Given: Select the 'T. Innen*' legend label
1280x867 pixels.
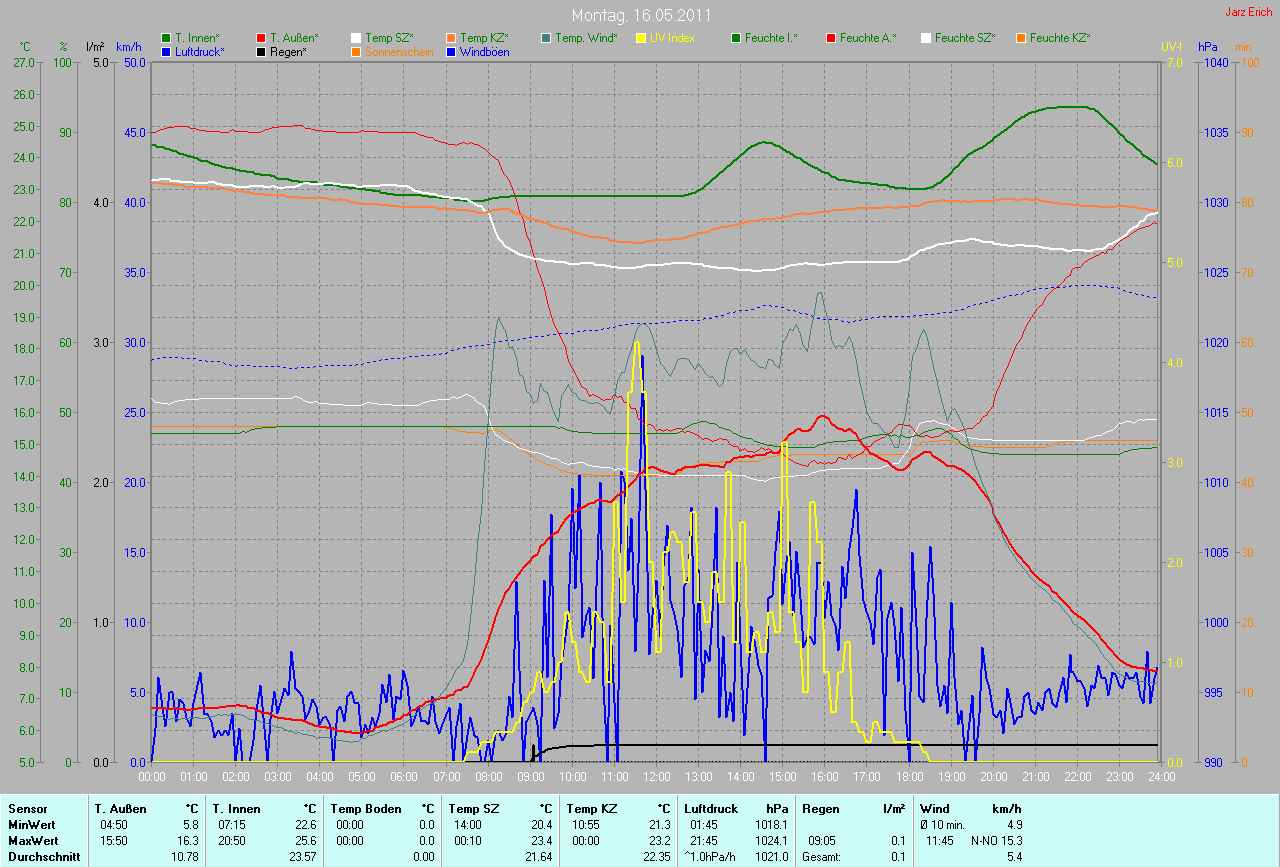Looking at the screenshot, I should (x=197, y=38).
